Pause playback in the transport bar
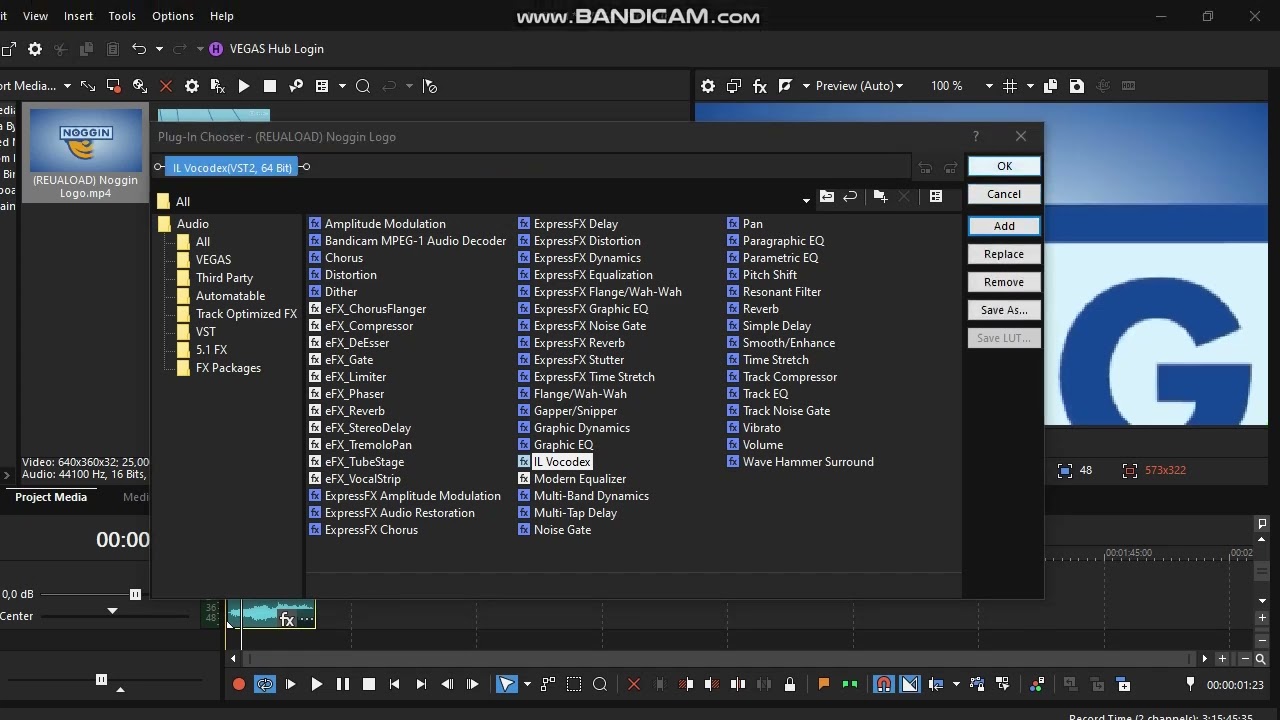 point(343,684)
